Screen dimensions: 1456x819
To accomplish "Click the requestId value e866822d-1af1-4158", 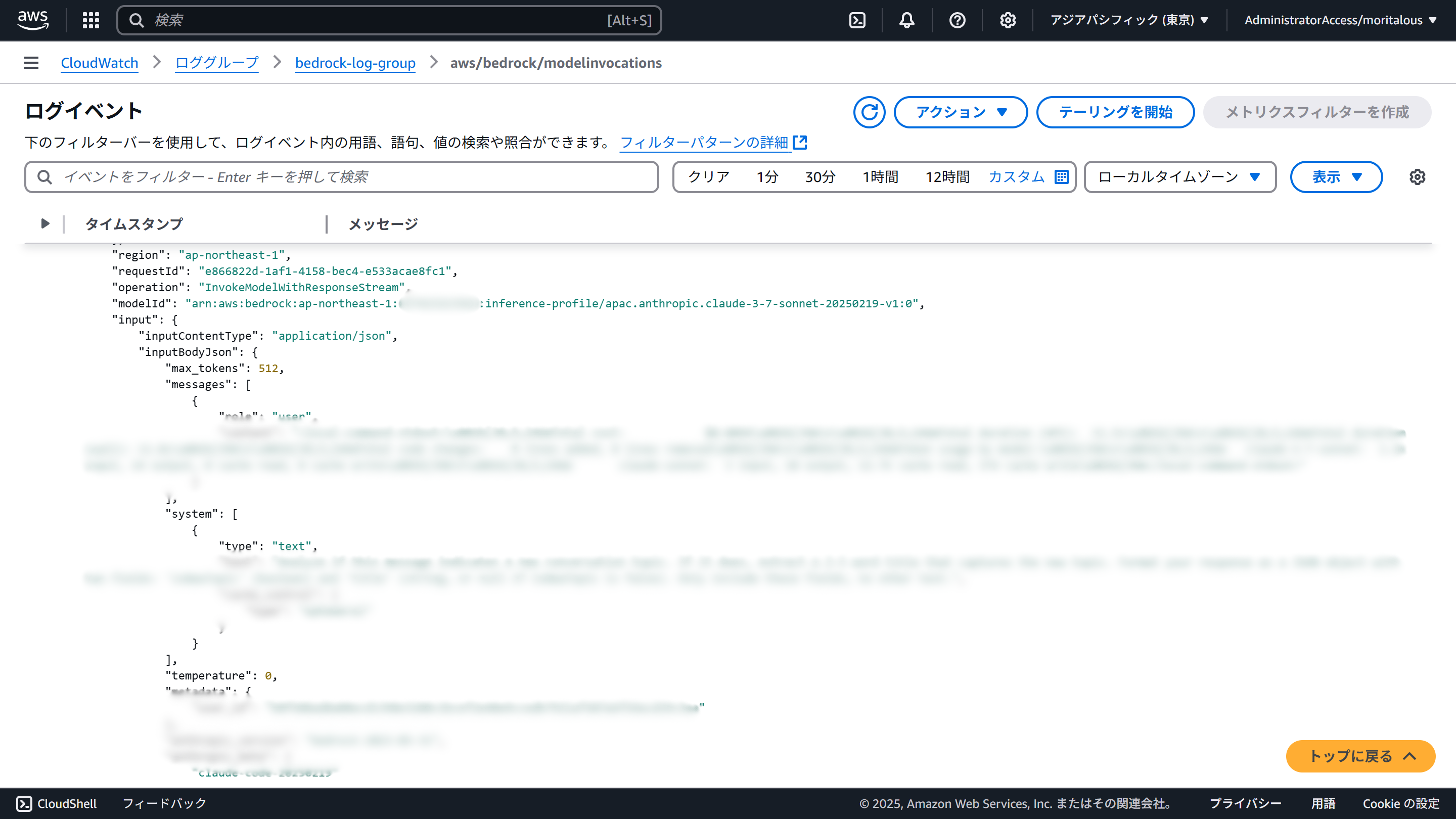I will coord(325,271).
